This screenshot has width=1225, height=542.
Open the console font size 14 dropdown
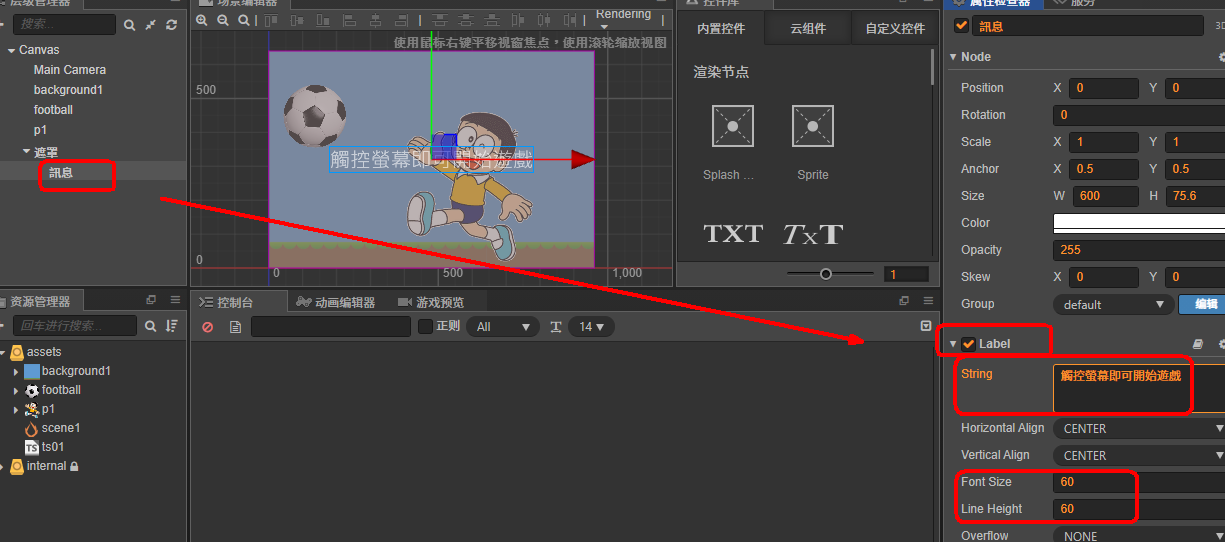(x=591, y=327)
